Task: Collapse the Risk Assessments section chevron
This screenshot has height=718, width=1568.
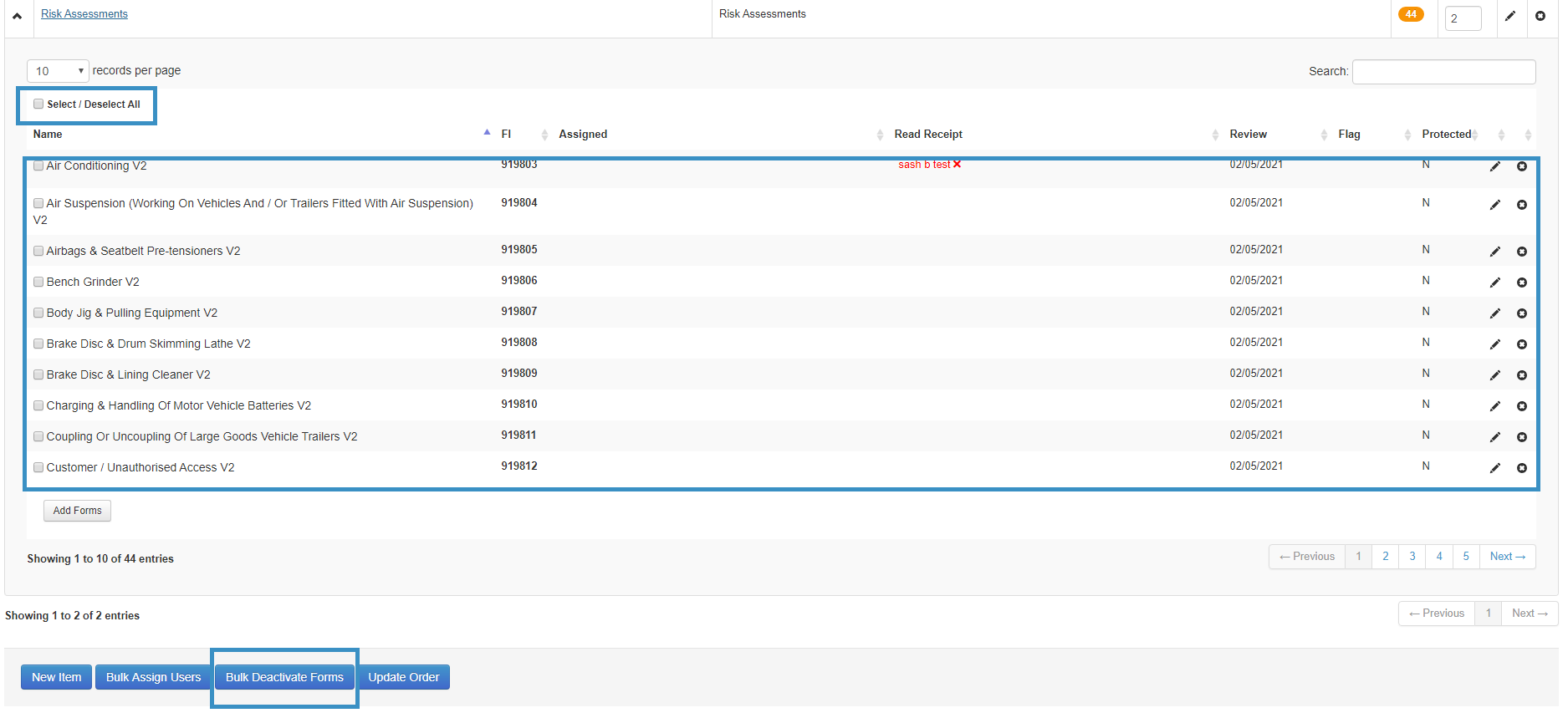Action: 17,16
